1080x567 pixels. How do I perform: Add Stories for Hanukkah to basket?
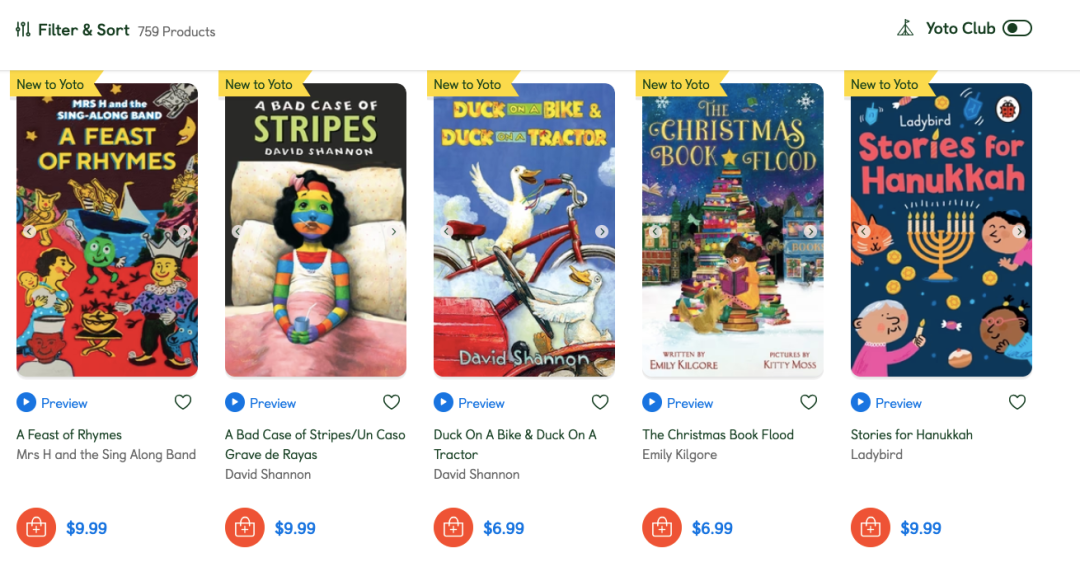871,528
